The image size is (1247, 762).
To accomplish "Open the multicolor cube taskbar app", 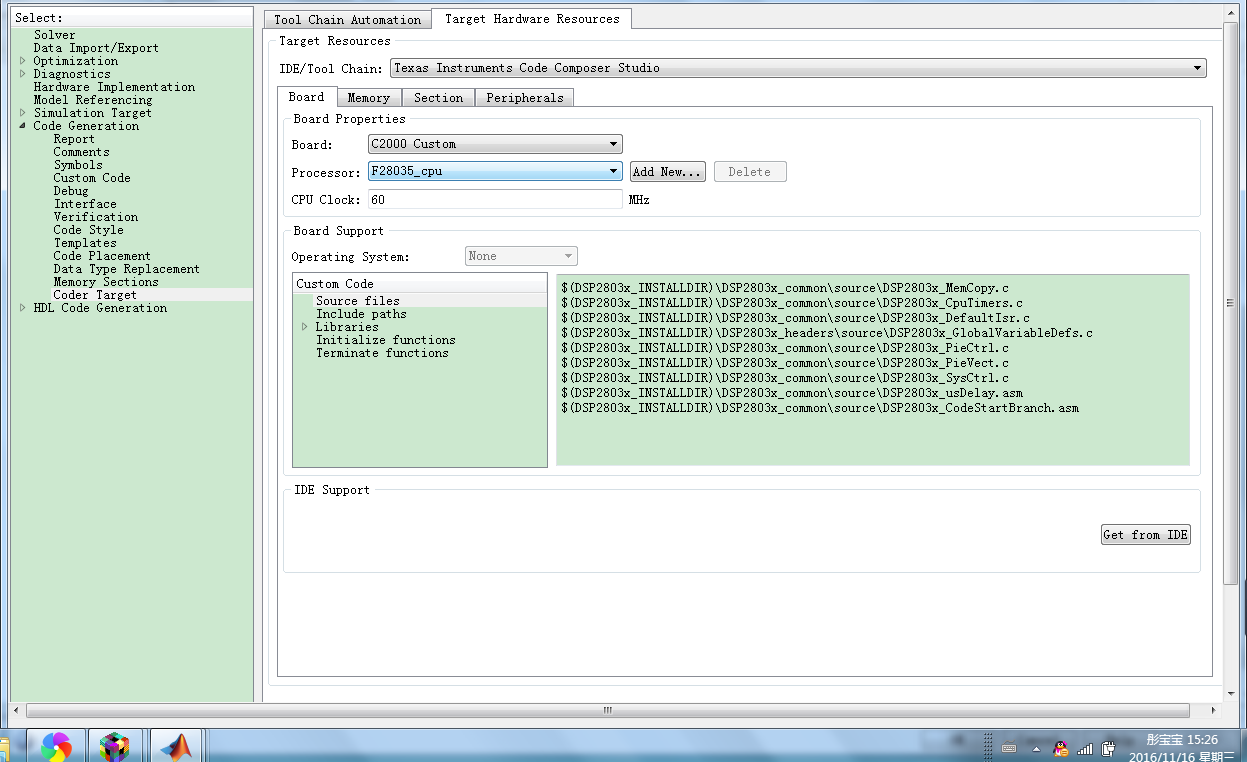I will [116, 746].
